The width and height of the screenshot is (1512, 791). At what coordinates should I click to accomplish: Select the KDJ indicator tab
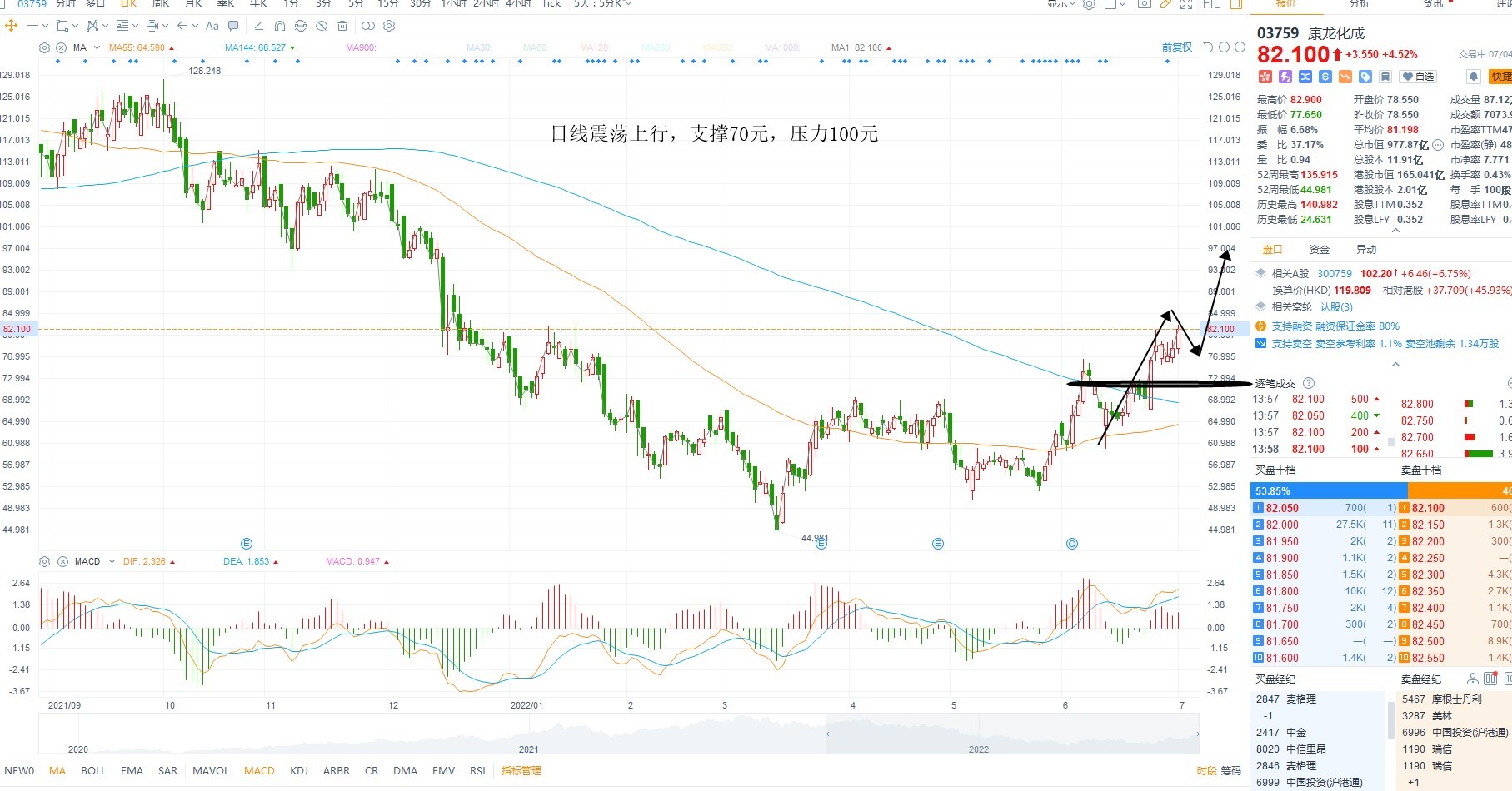299,770
